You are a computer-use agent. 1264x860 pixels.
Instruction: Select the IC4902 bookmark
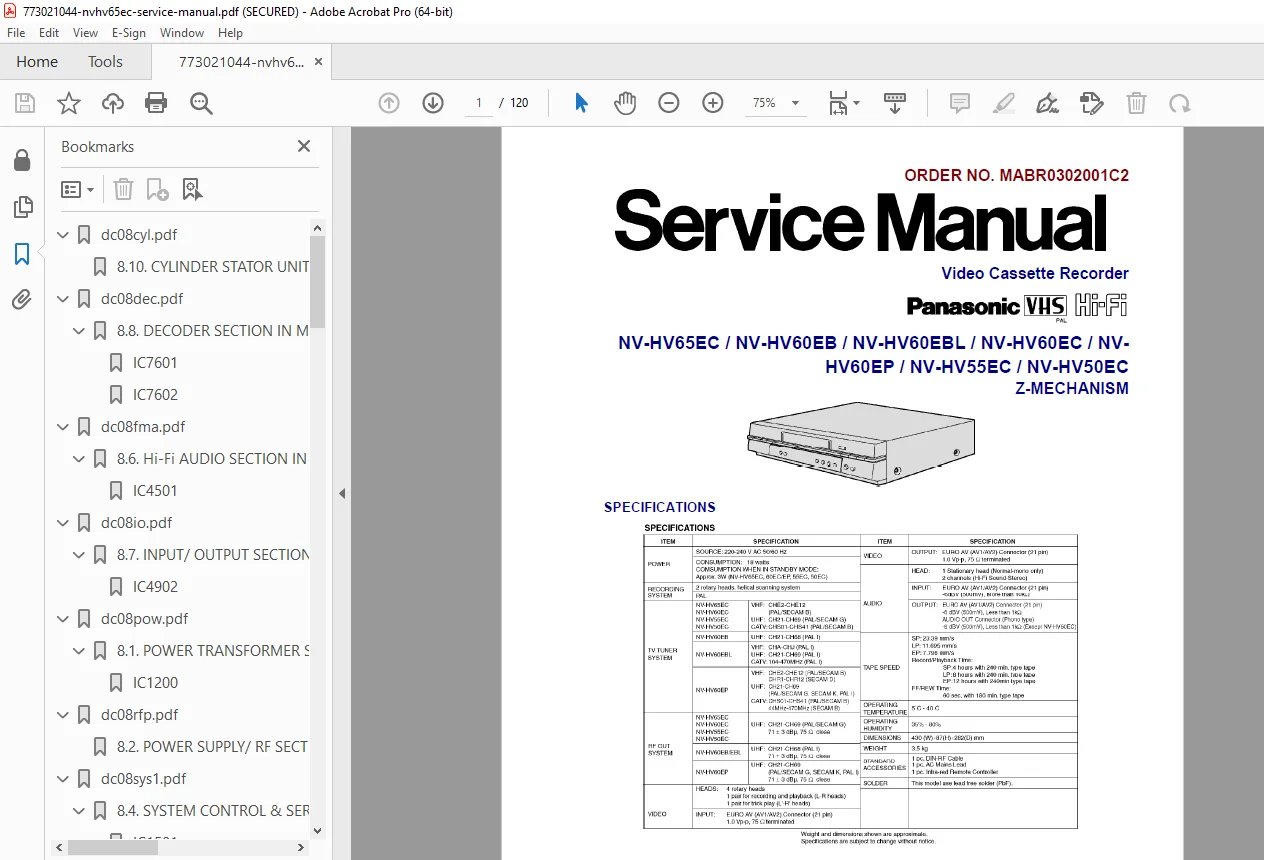pos(155,587)
